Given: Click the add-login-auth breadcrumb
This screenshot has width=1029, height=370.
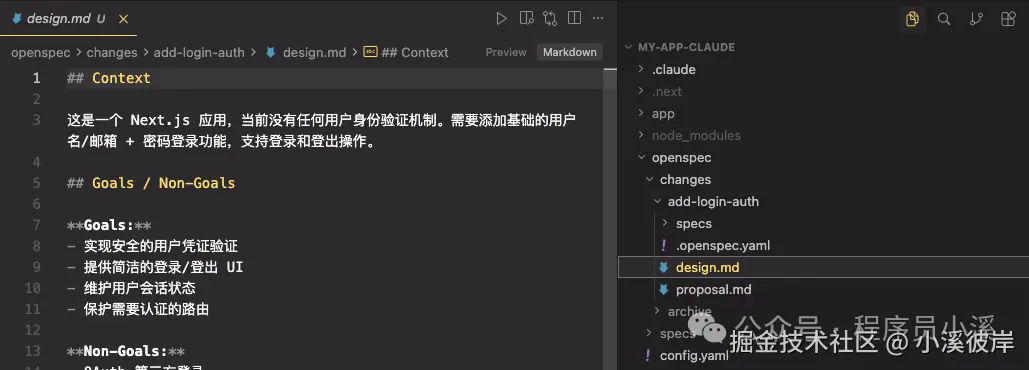Looking at the screenshot, I should pos(199,52).
